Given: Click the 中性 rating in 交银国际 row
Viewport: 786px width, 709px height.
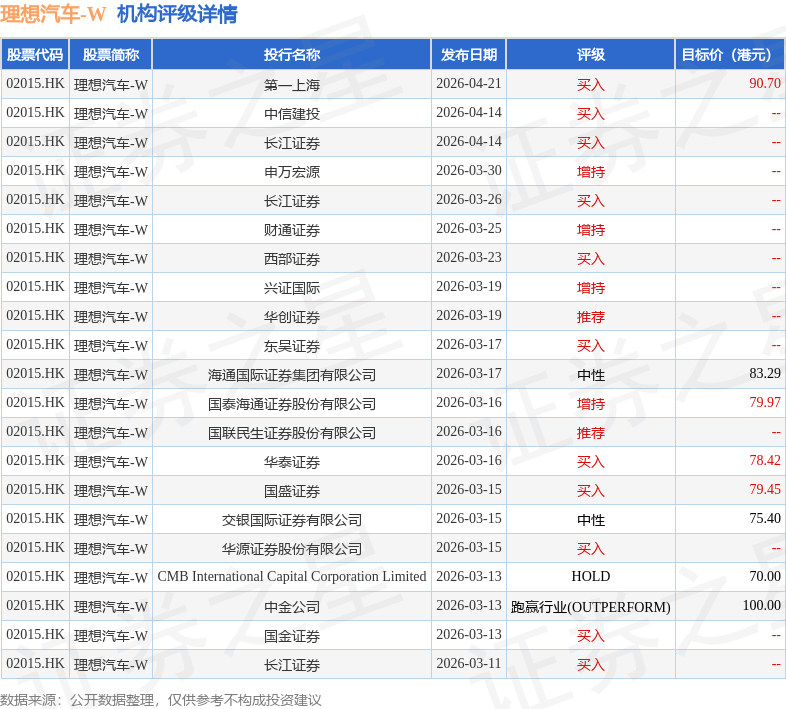Looking at the screenshot, I should (591, 520).
